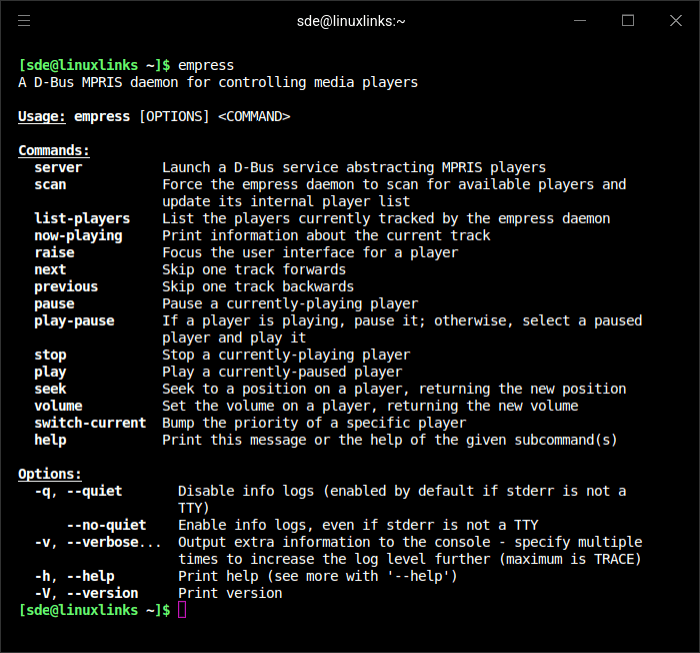Click 'Bump the priority of a specific player'

(x=314, y=423)
